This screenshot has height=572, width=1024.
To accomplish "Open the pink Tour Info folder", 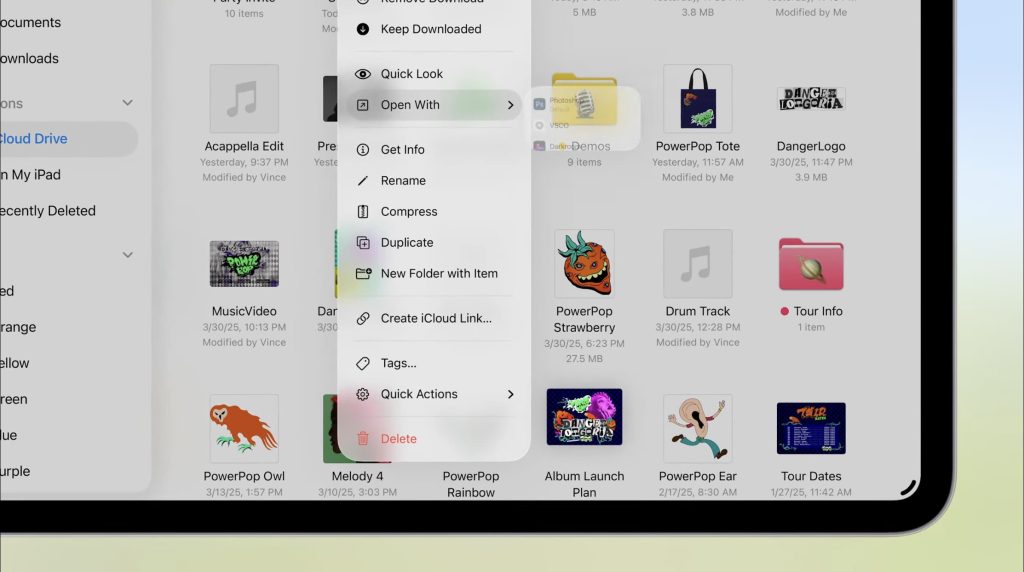I will pos(811,264).
